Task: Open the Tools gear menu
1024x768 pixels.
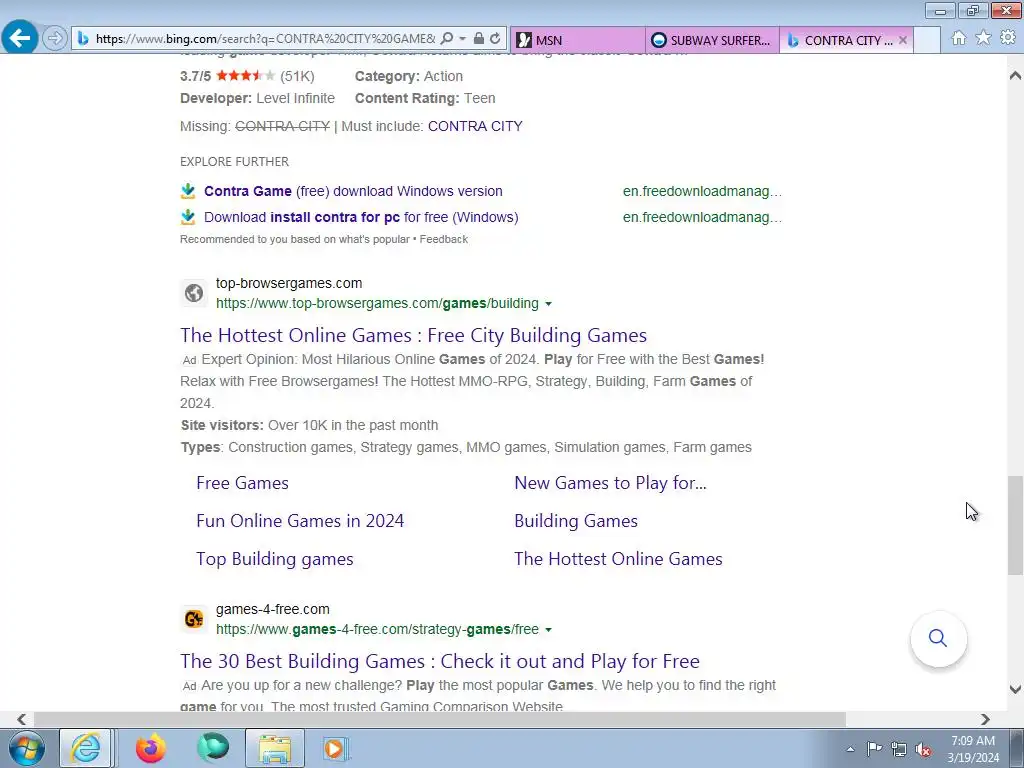Action: [1008, 38]
